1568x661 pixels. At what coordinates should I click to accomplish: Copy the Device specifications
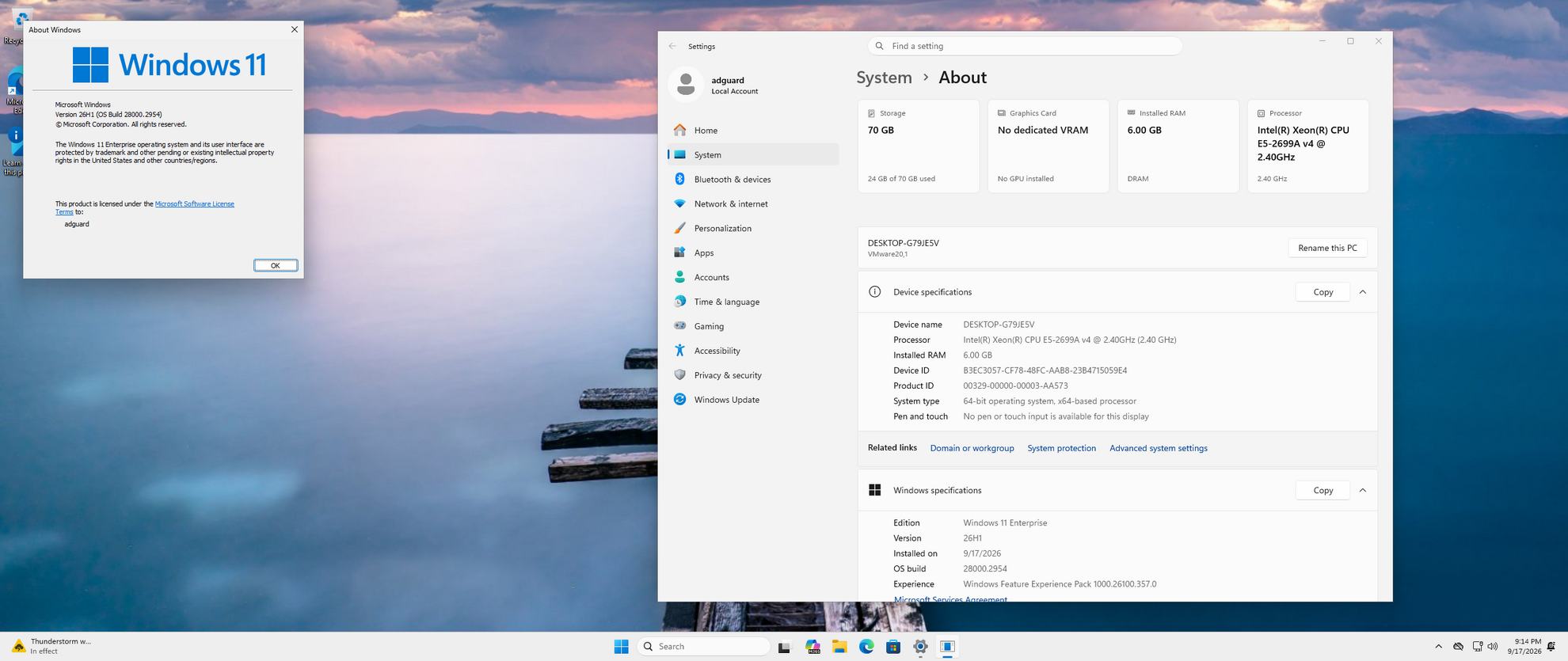coord(1323,292)
